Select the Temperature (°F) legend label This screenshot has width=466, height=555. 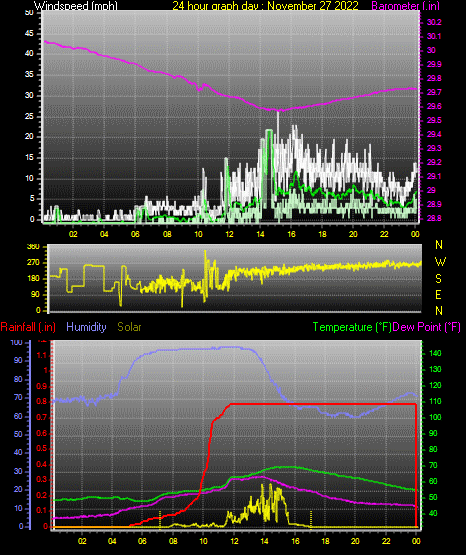pos(352,327)
